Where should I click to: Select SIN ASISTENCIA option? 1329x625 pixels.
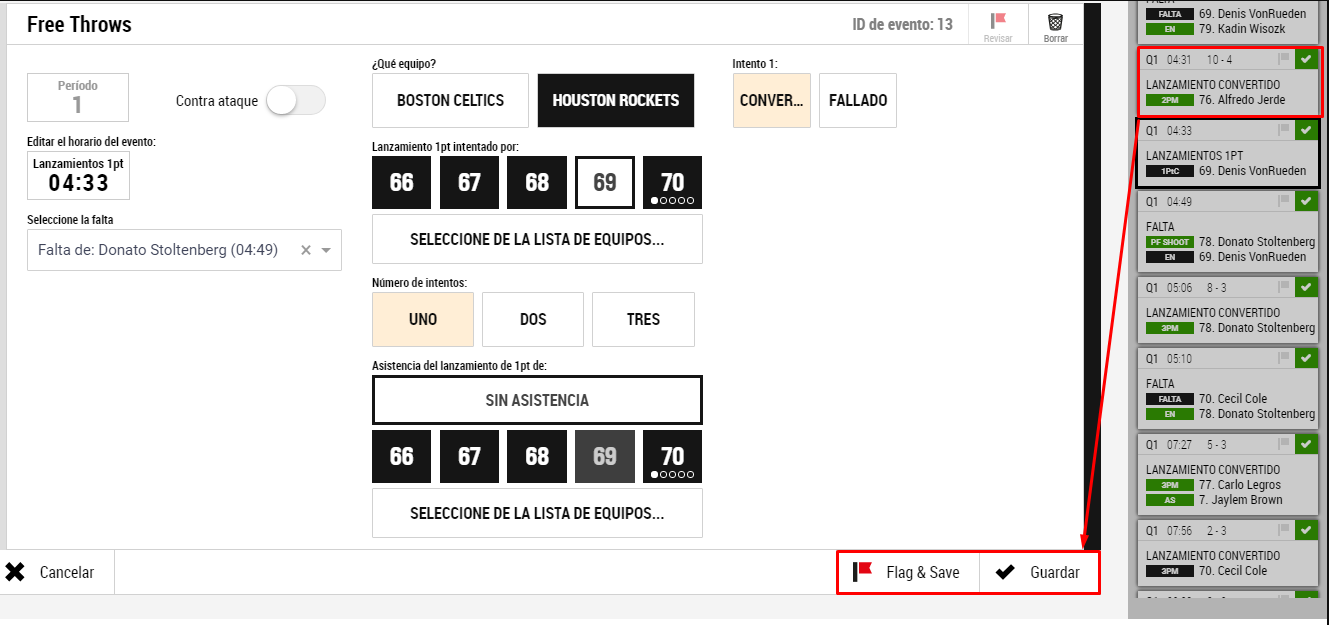537,400
